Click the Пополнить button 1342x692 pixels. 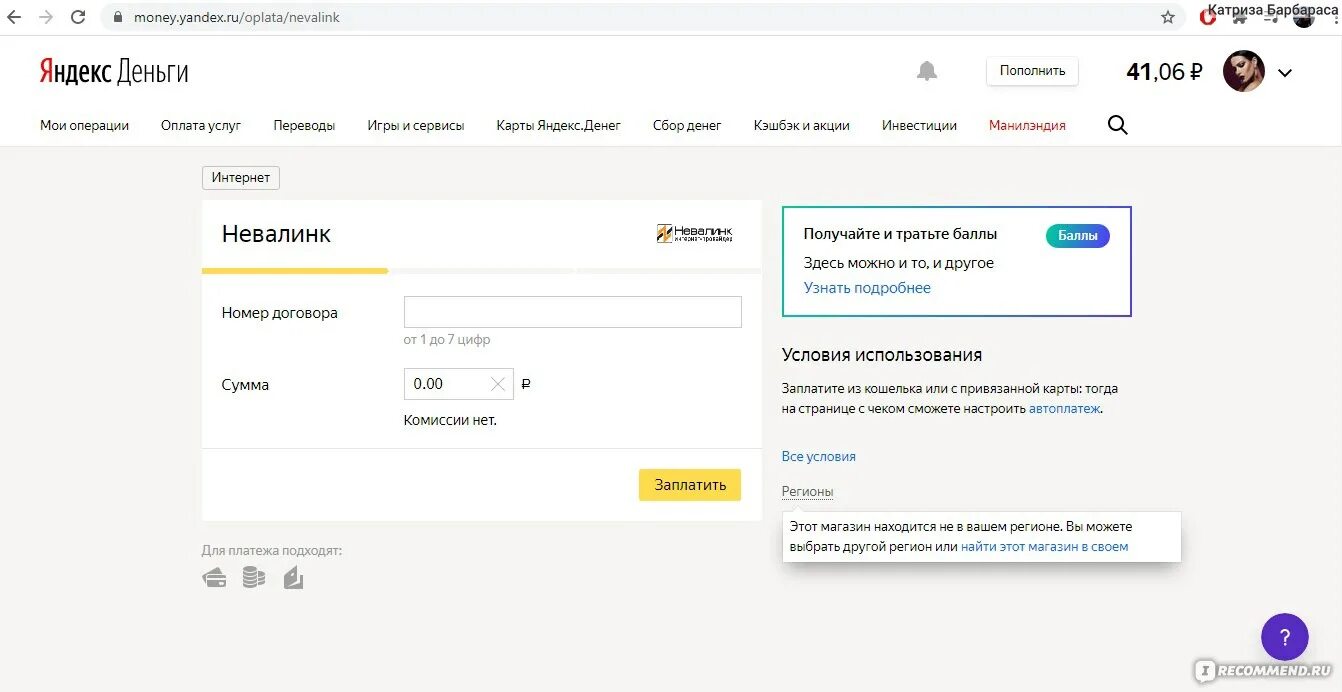click(x=1032, y=70)
